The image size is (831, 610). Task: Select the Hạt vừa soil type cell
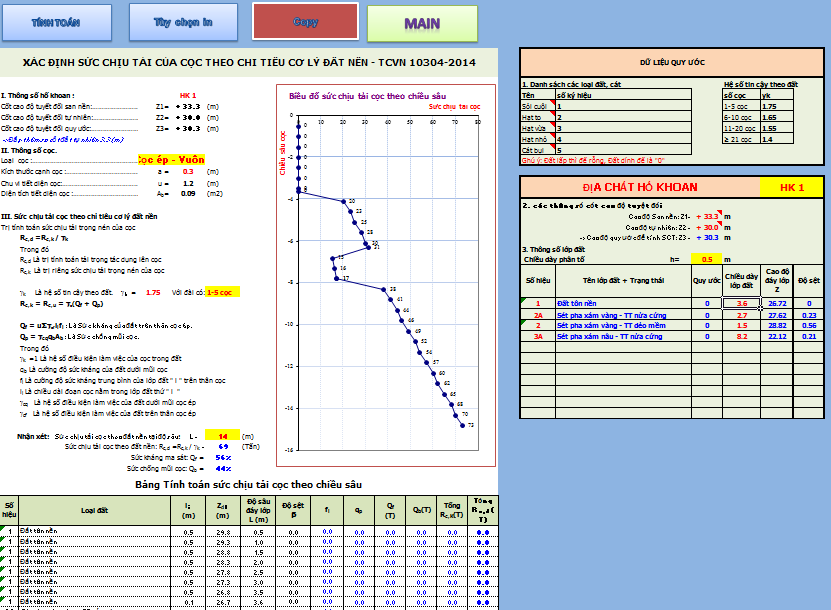tap(538, 128)
